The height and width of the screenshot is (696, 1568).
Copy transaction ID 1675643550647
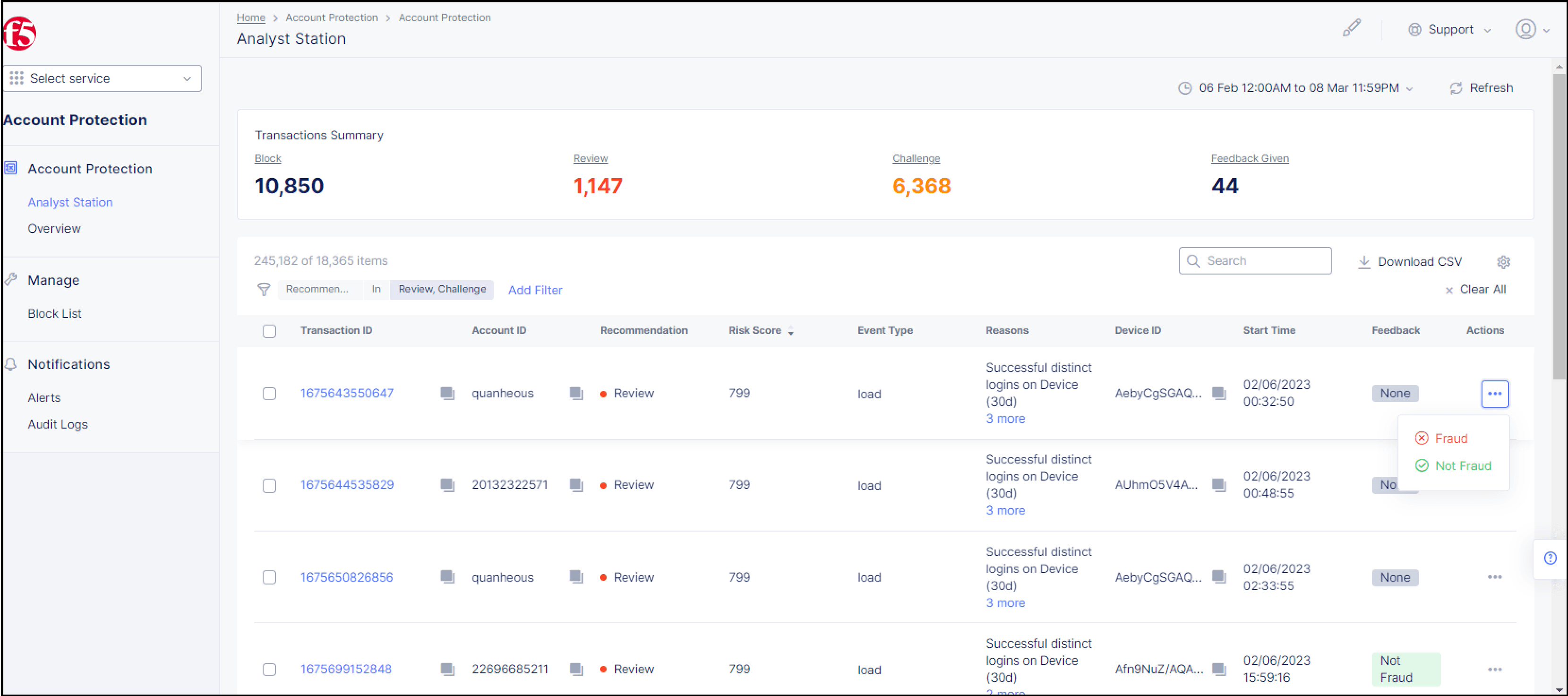[x=447, y=394]
